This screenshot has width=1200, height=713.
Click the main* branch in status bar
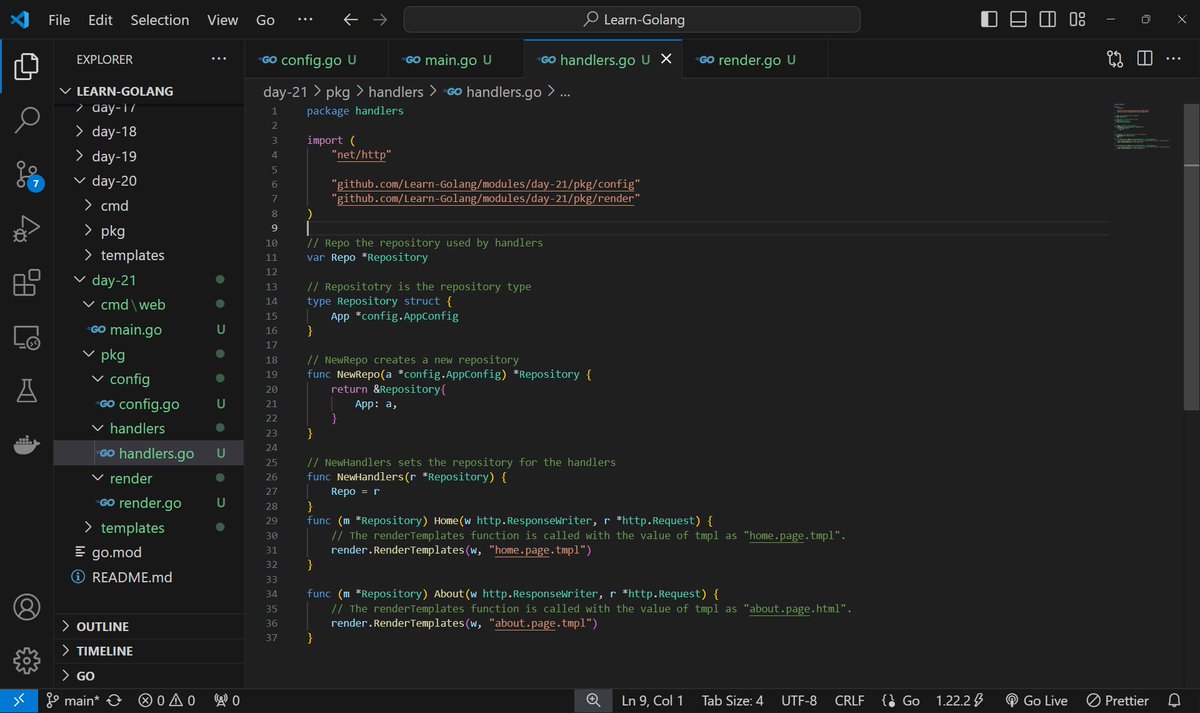coord(72,701)
